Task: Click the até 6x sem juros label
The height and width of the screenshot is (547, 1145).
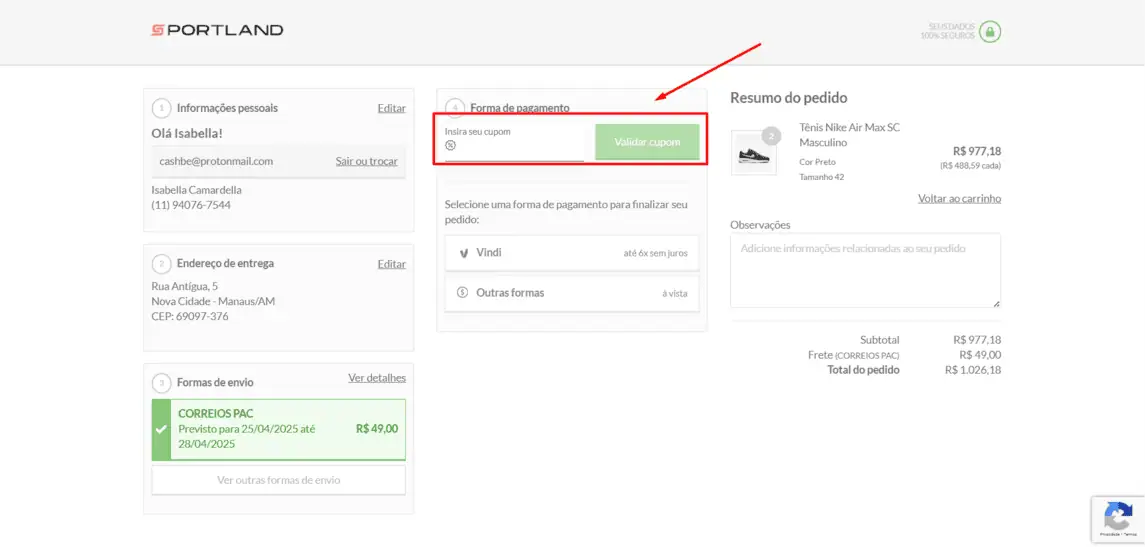Action: click(x=655, y=253)
